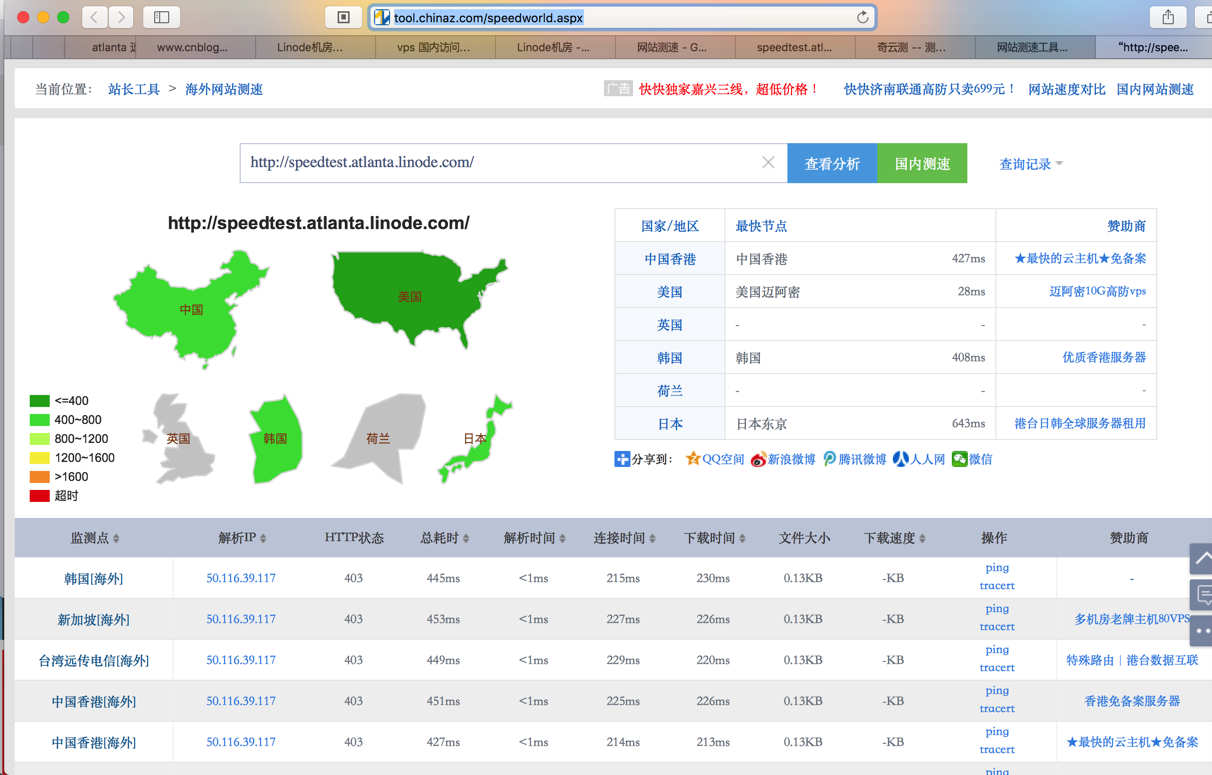The width and height of the screenshot is (1212, 775).
Task: Go forward with Safari forward arrow
Action: pos(121,17)
